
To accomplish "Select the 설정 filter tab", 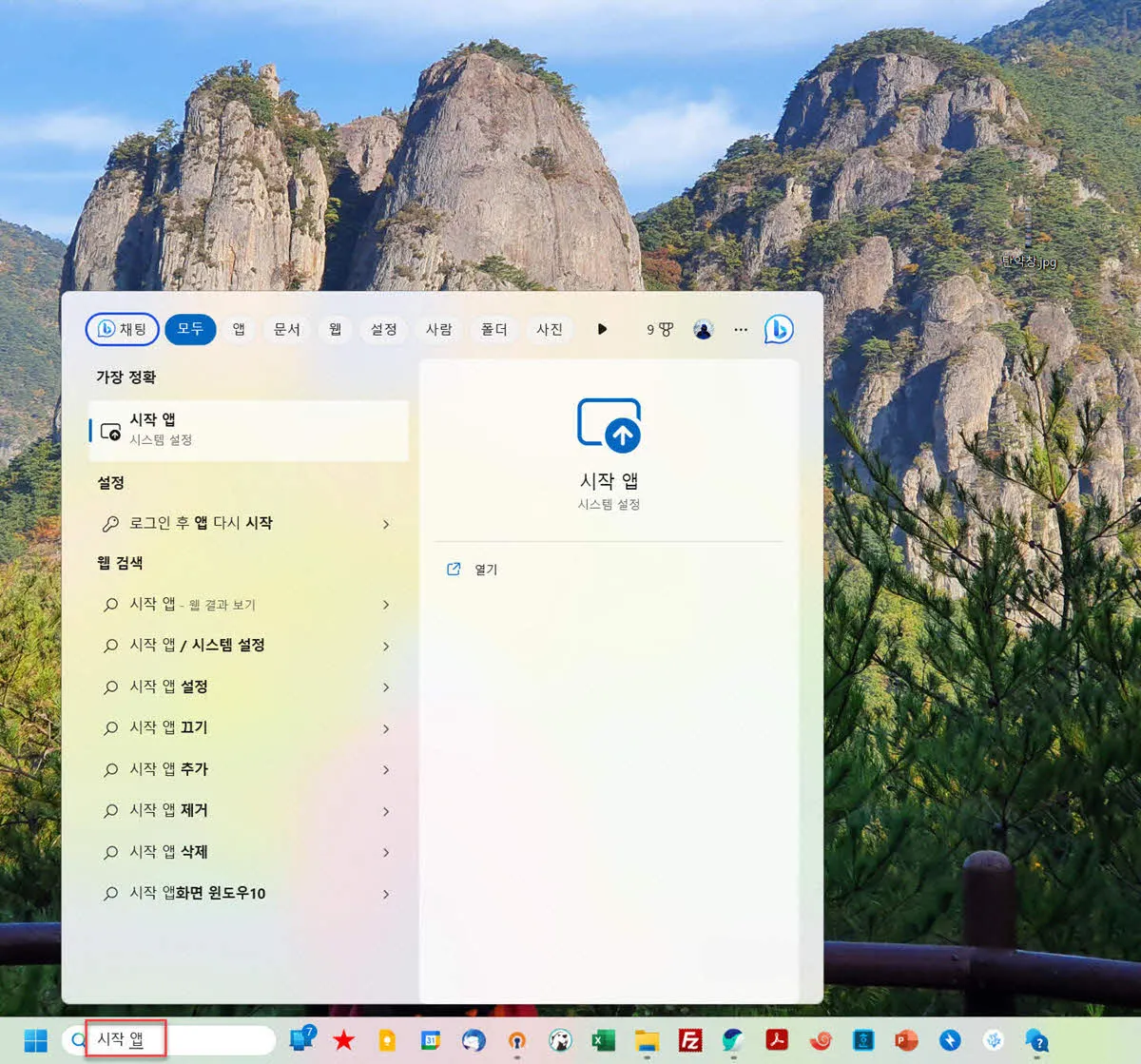I will tap(383, 329).
